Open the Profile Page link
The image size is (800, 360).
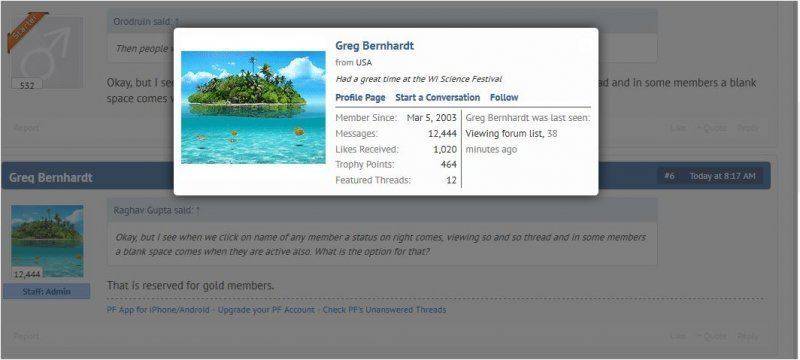coord(360,97)
